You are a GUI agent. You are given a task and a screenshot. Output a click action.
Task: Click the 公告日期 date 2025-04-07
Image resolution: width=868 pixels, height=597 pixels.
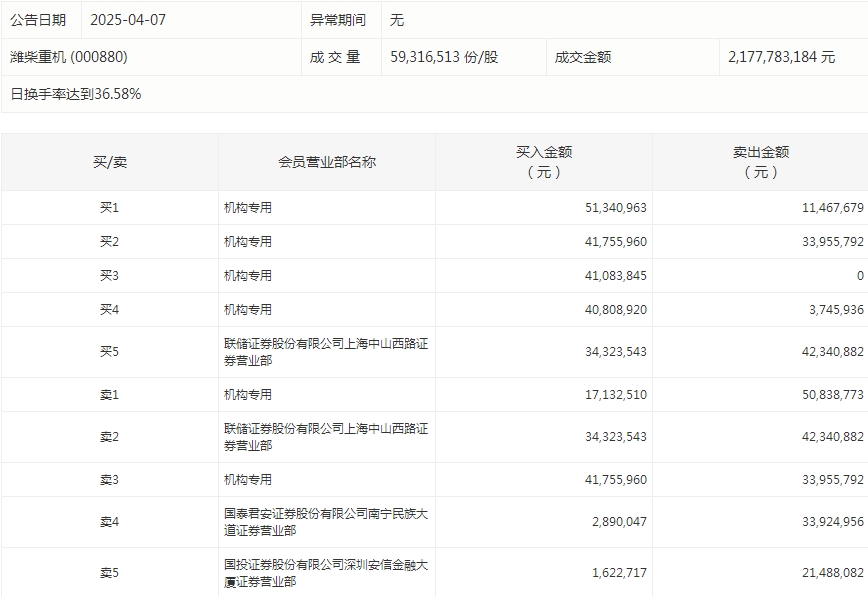click(x=124, y=18)
